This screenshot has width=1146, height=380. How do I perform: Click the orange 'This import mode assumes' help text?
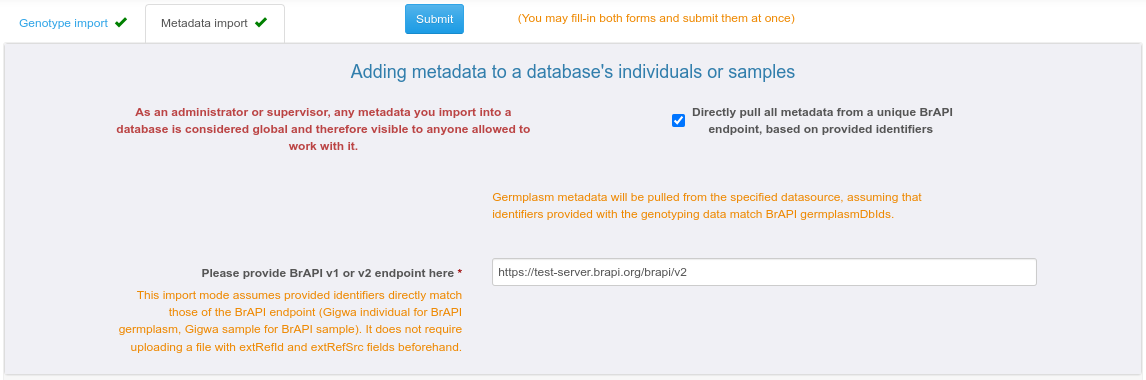click(290, 321)
